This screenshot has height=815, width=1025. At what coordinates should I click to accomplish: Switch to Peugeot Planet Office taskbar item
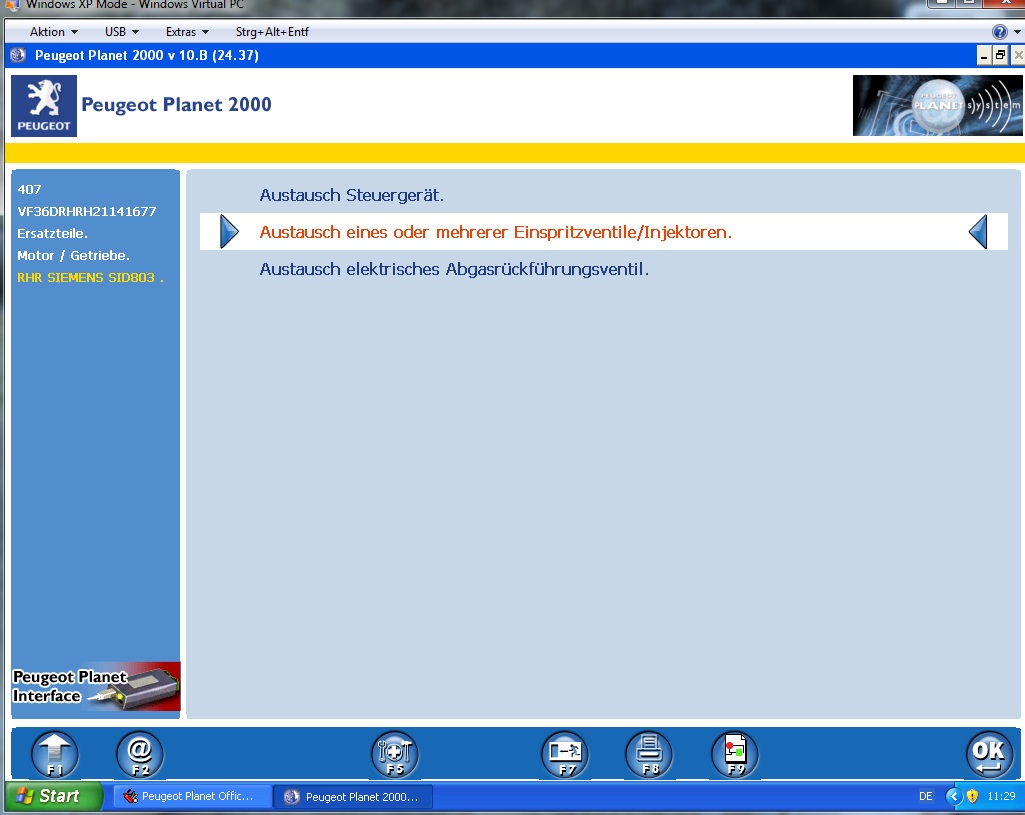tap(194, 796)
